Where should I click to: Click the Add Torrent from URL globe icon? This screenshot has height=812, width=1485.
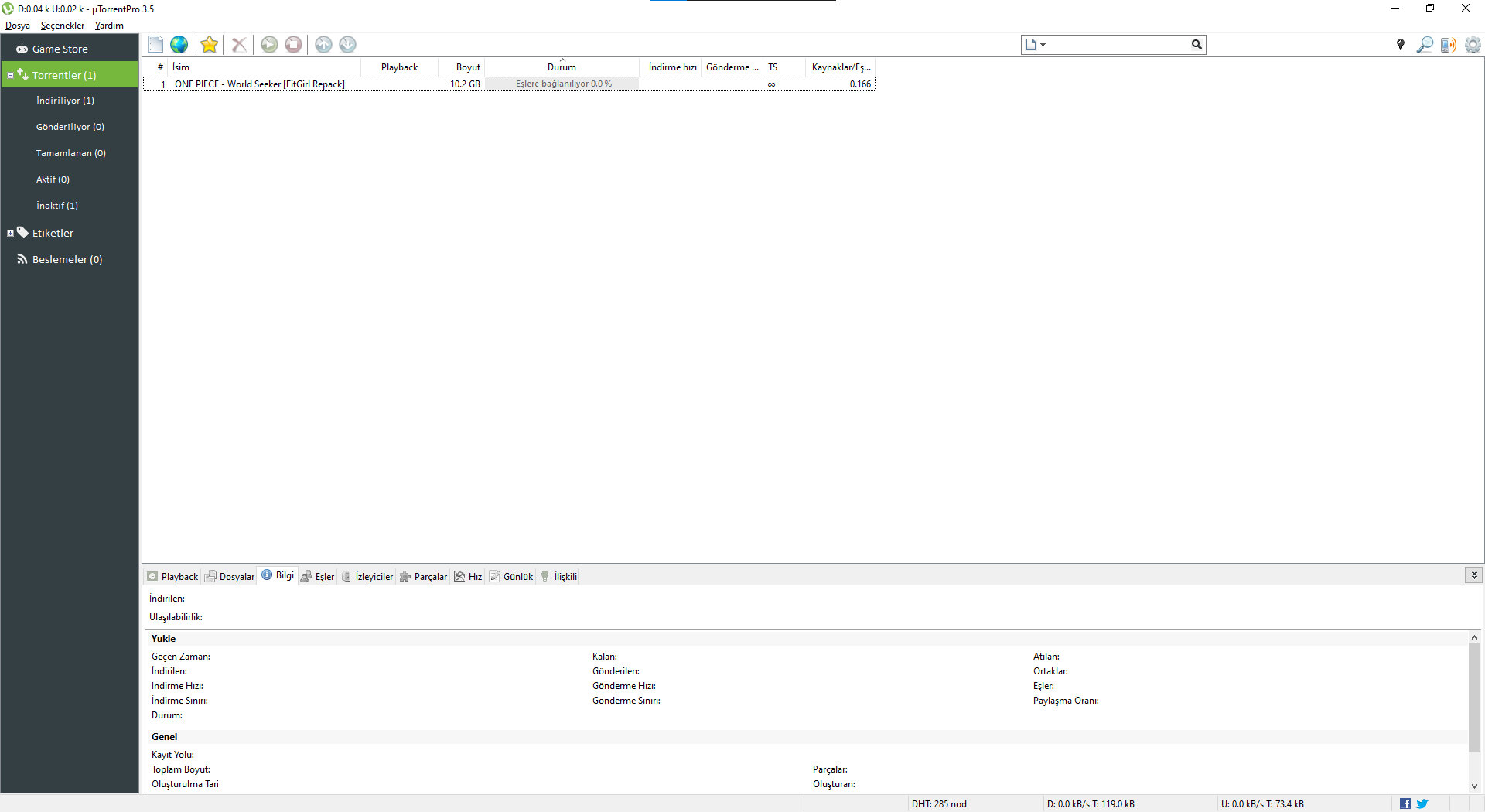click(179, 45)
